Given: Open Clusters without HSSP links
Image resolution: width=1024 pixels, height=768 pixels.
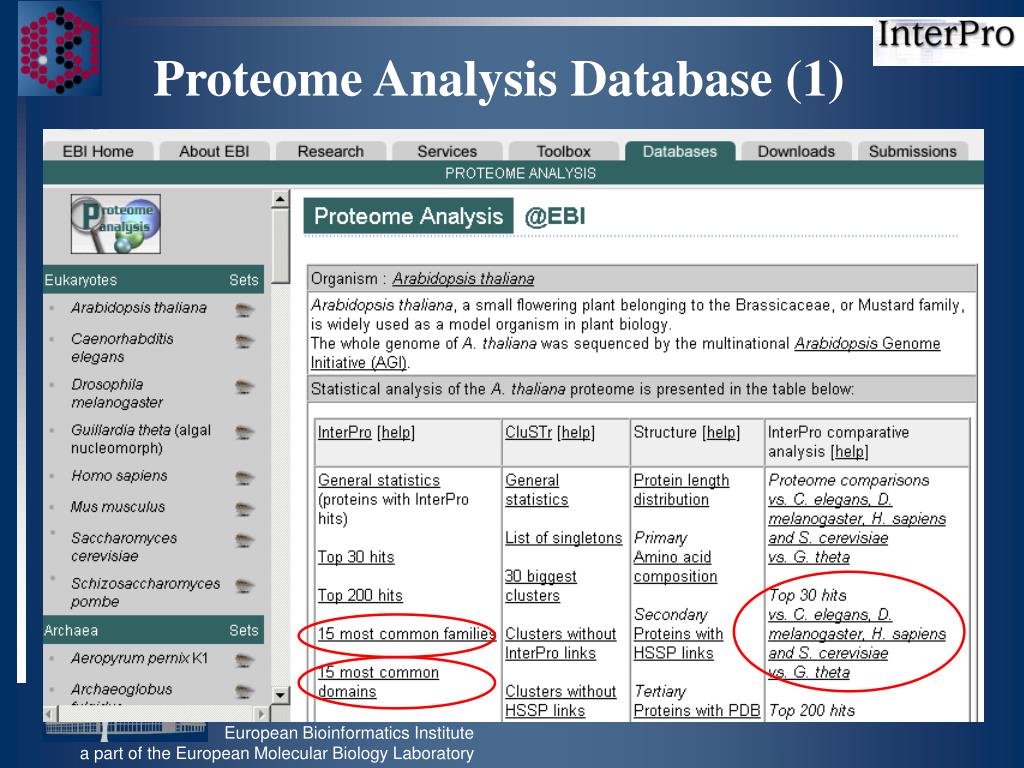Looking at the screenshot, I should click(560, 701).
